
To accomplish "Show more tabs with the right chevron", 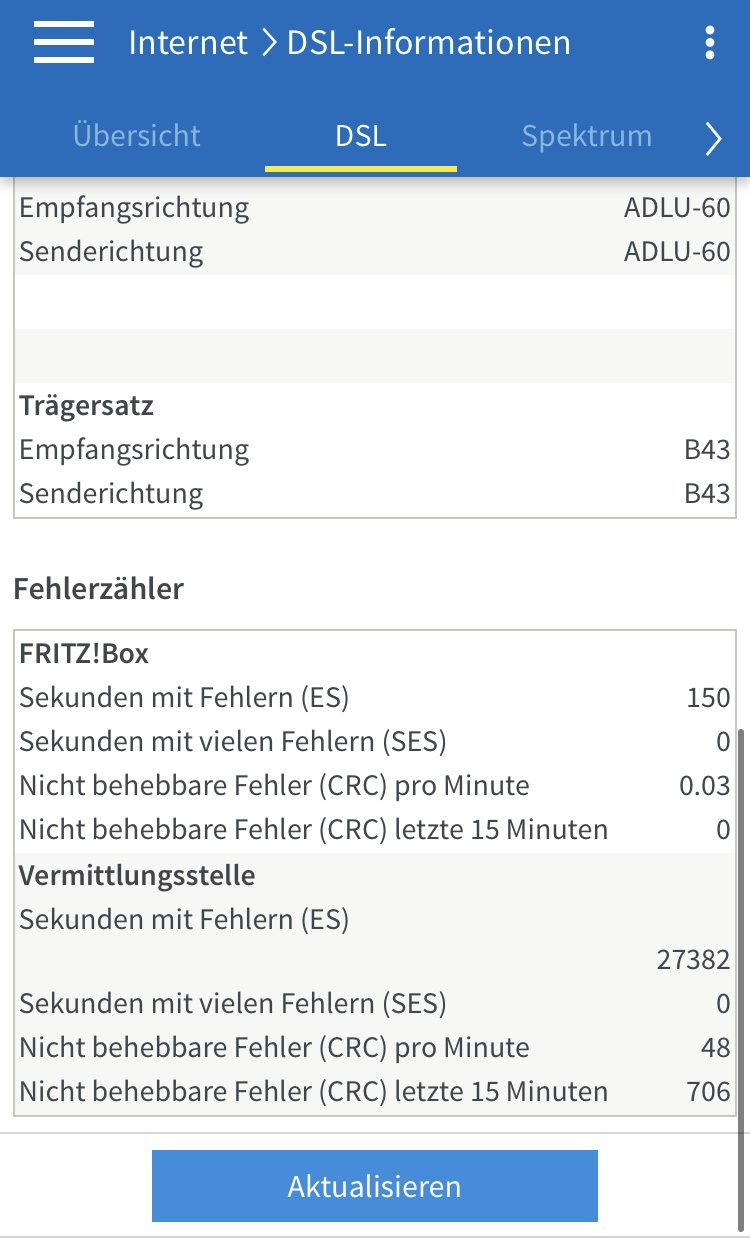I will [713, 139].
